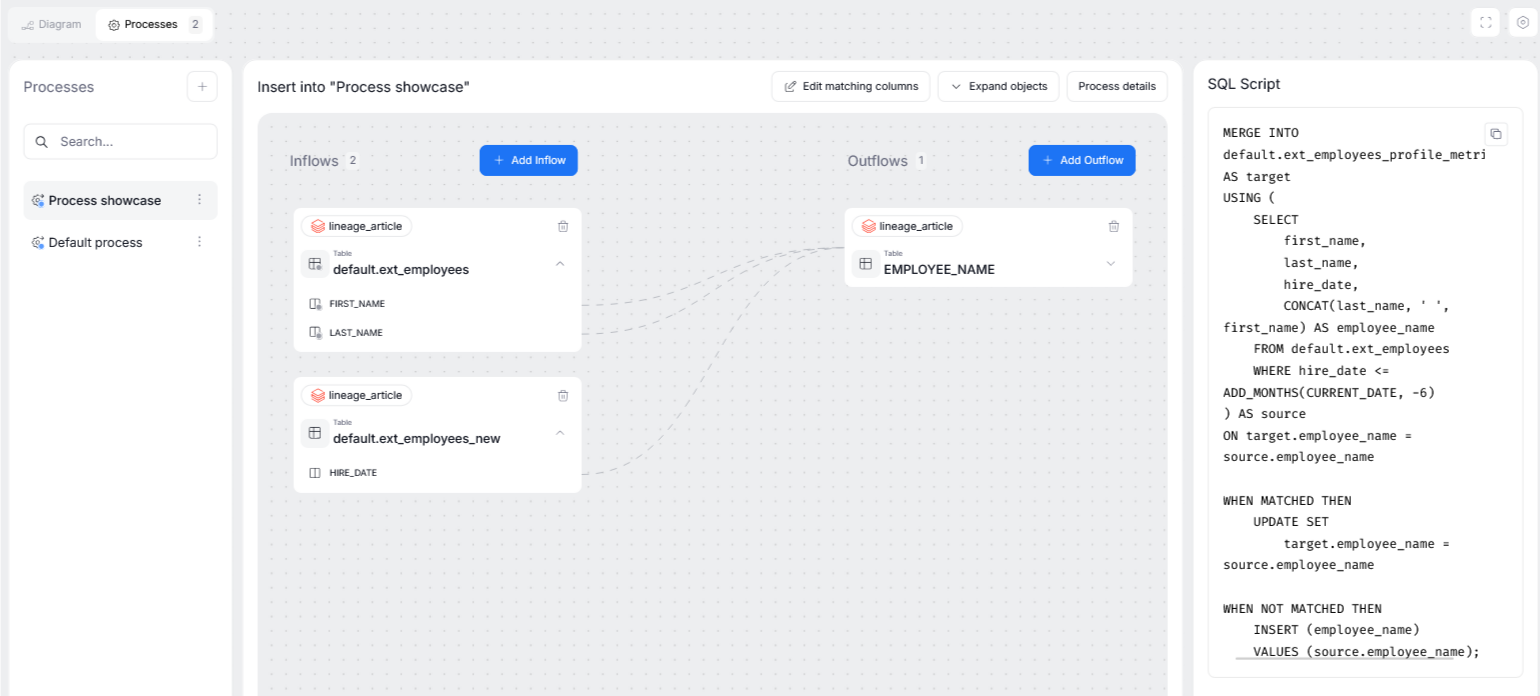Click the Add Outflow button

coord(1082,160)
